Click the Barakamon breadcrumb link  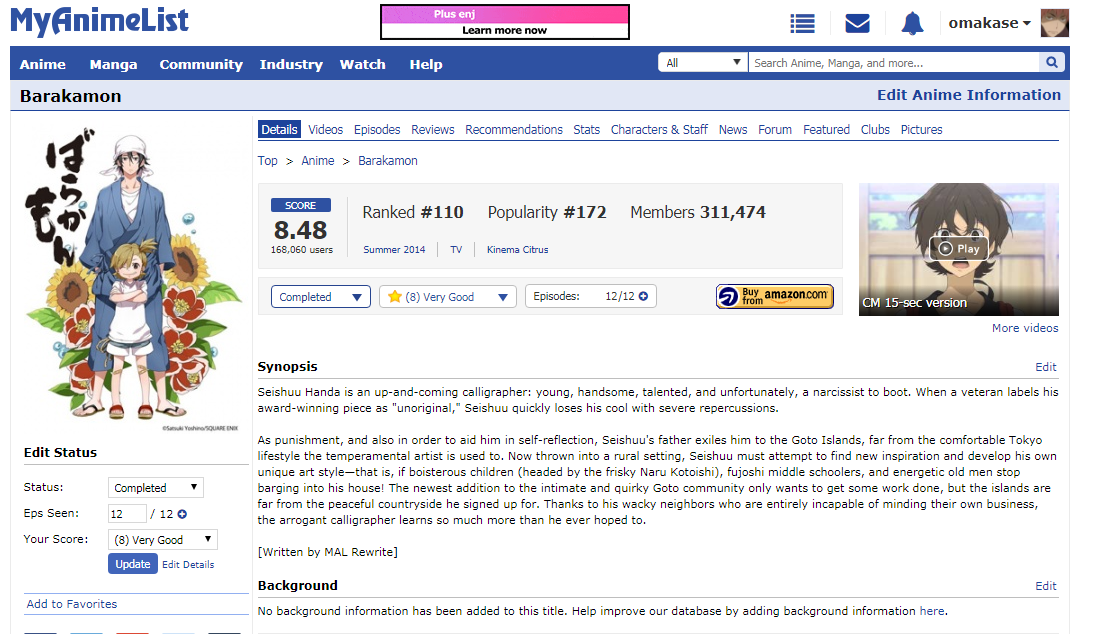(388, 161)
